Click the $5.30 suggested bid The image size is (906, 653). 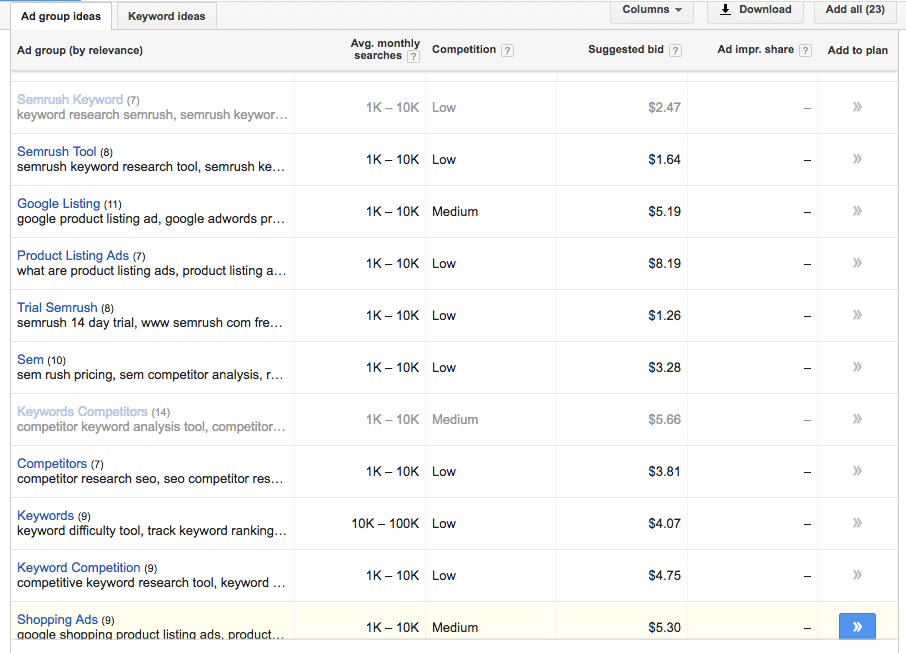click(x=664, y=628)
